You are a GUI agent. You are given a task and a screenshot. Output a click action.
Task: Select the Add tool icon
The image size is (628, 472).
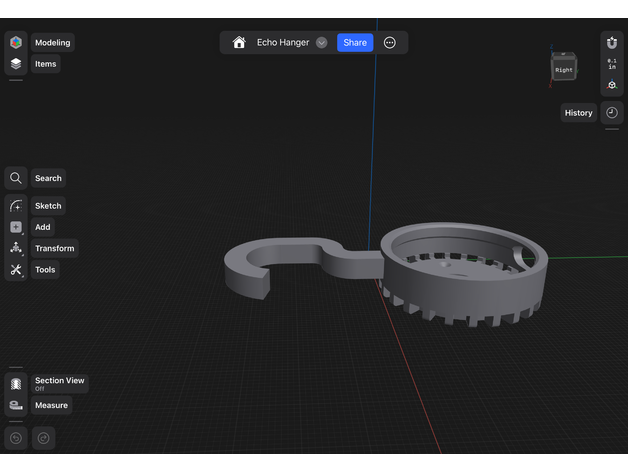[16, 227]
